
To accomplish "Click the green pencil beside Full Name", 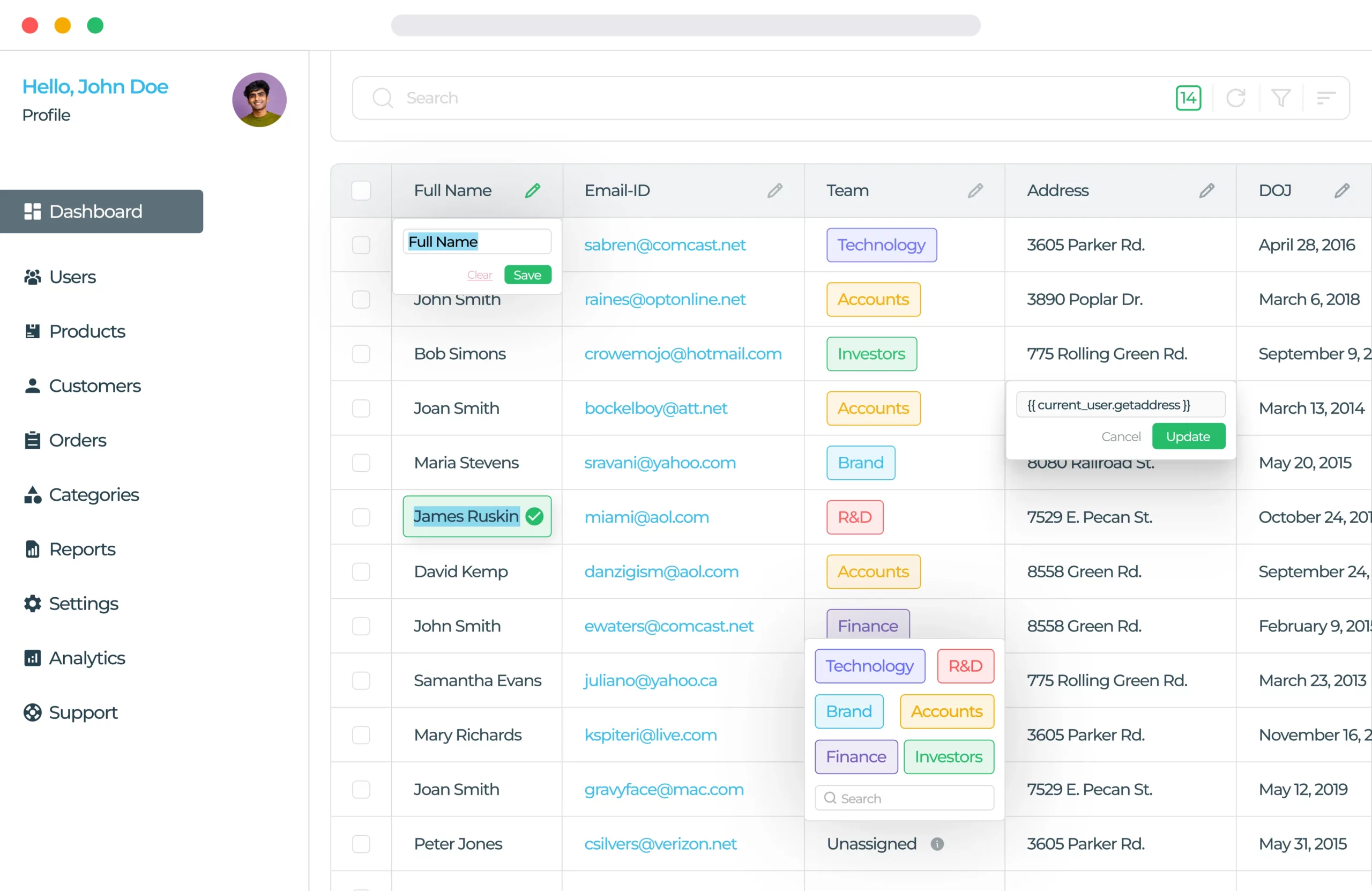I will pos(533,190).
